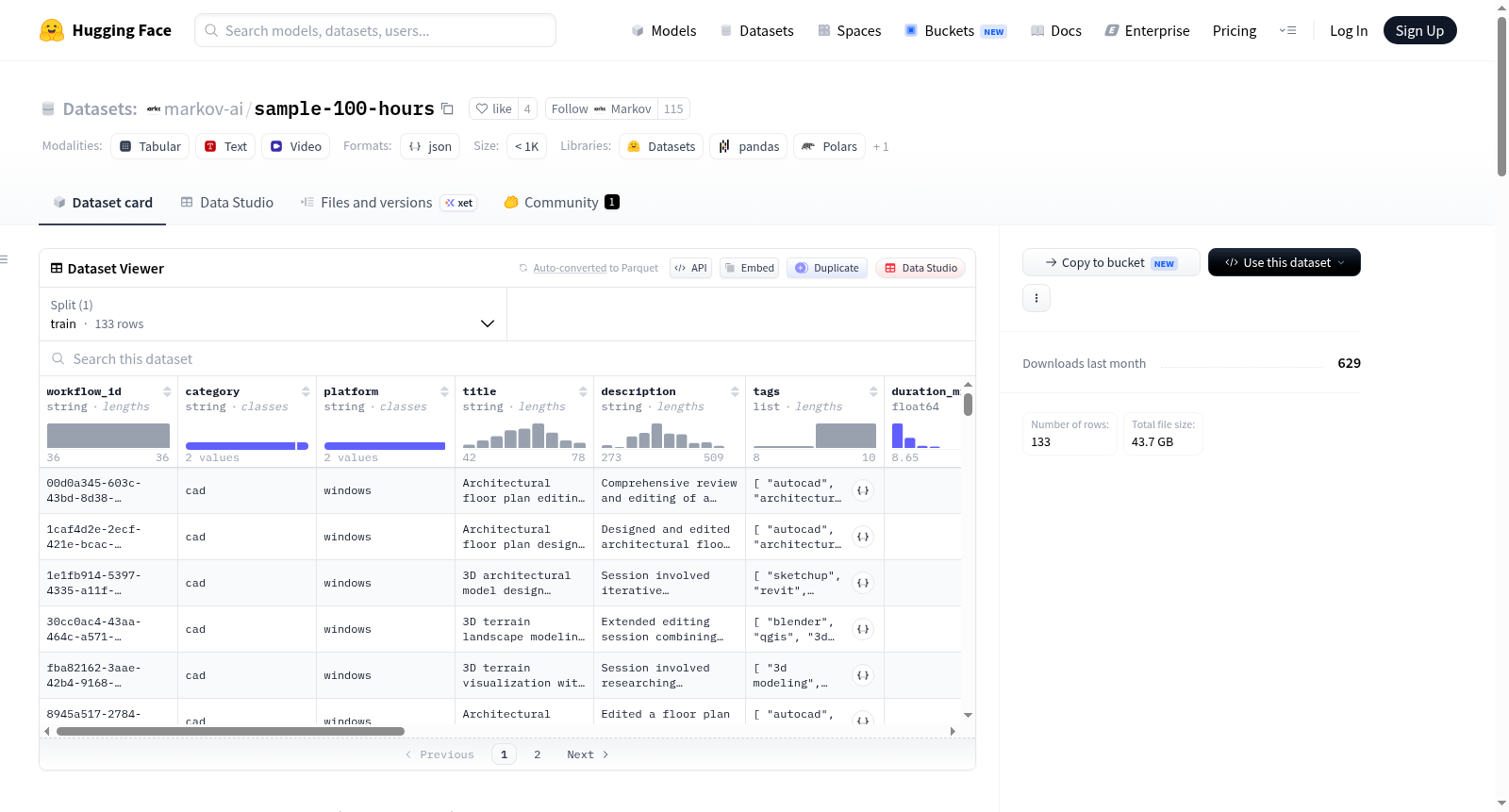Sort the category column

click(306, 391)
